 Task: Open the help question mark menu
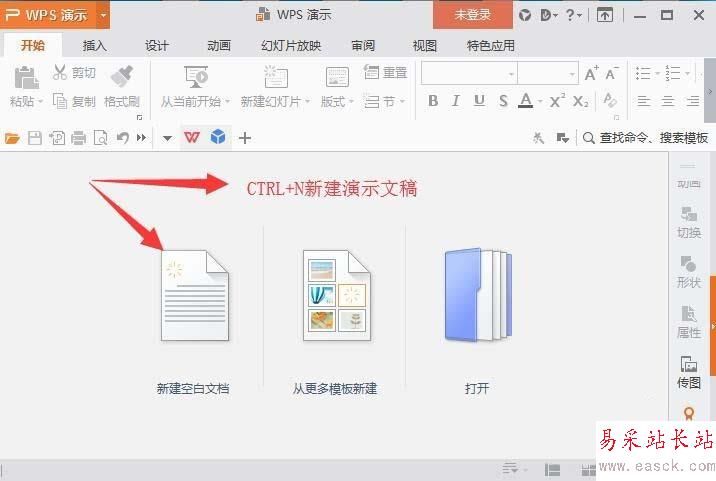(x=574, y=15)
